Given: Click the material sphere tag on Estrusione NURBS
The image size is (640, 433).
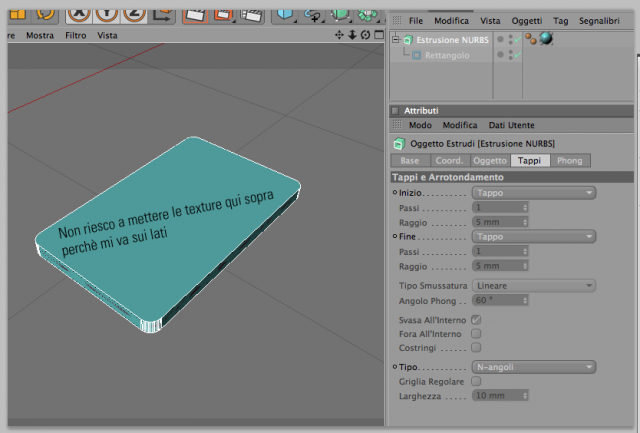Looking at the screenshot, I should (546, 39).
